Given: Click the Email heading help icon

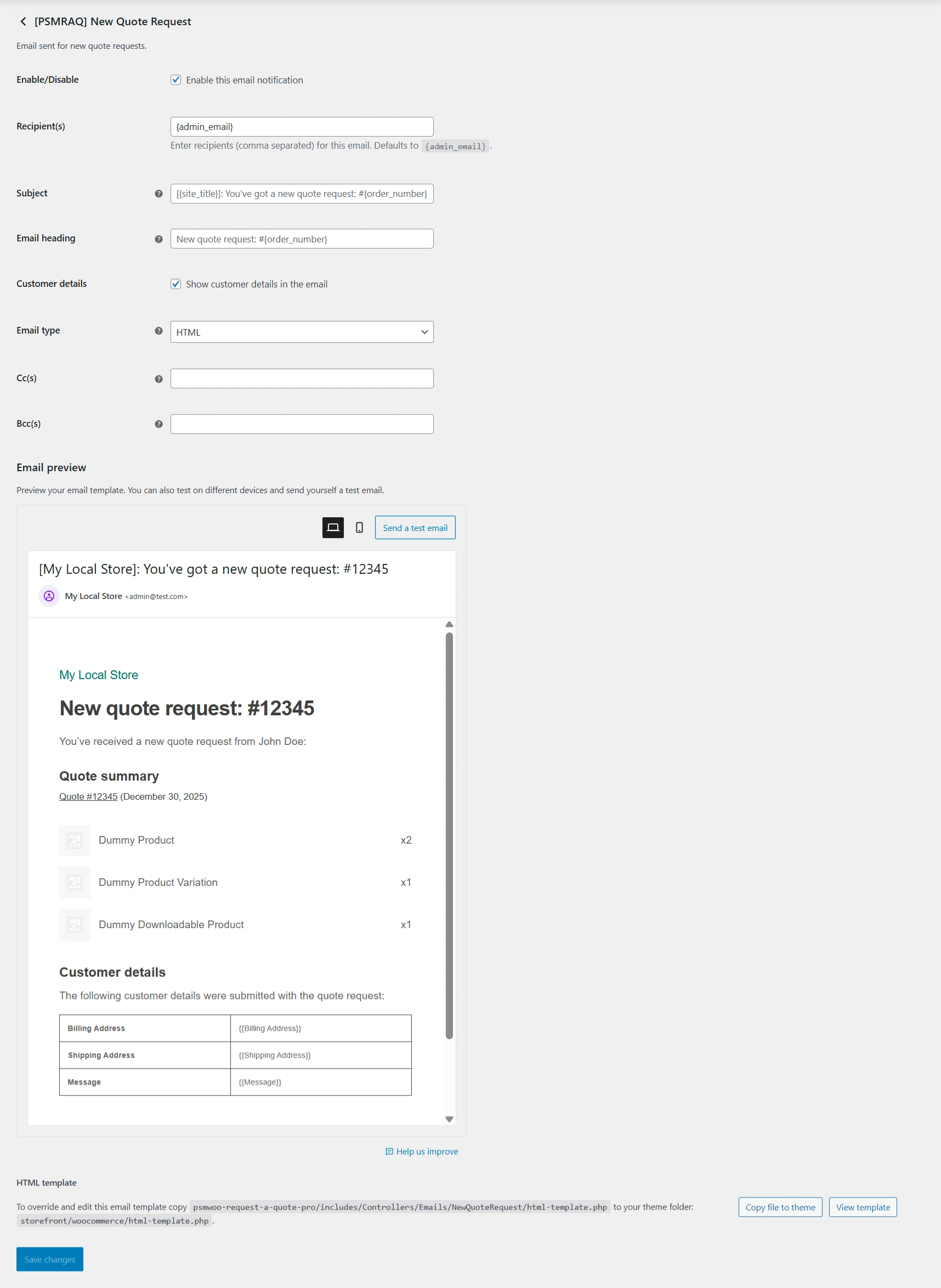Looking at the screenshot, I should (x=158, y=239).
